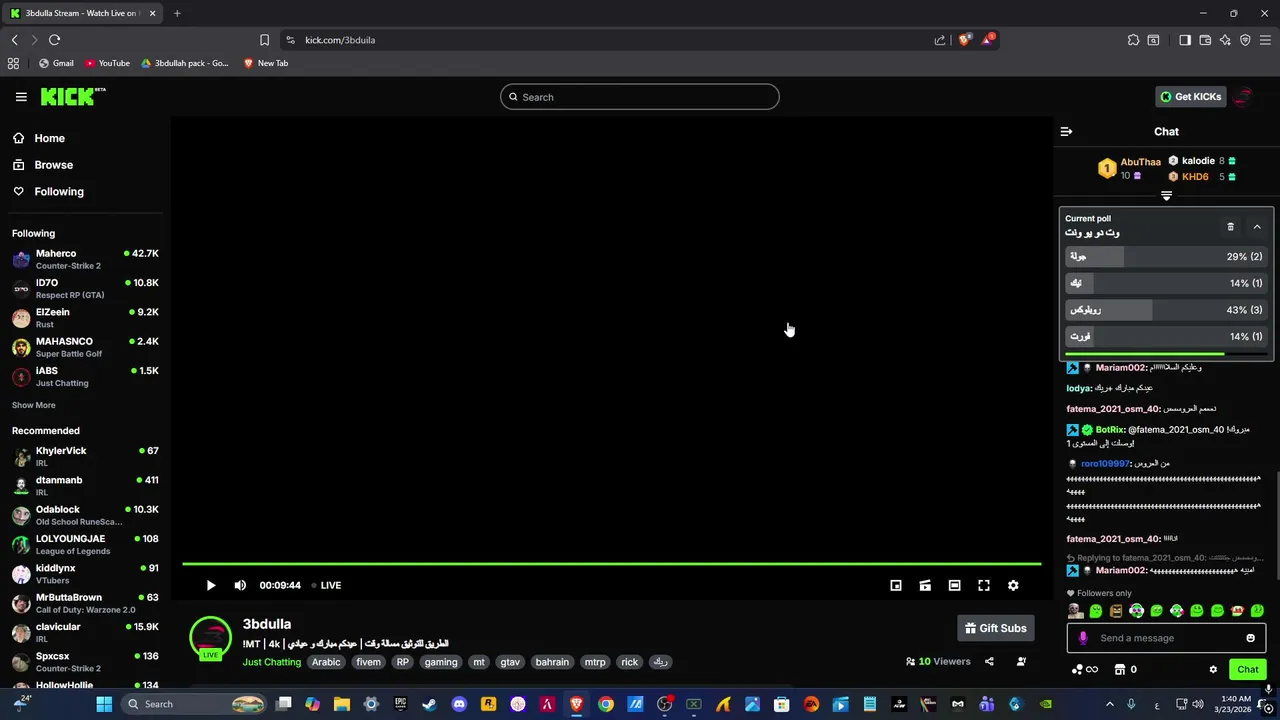
Task: Open Odablock's recommended channel
Action: point(85,515)
